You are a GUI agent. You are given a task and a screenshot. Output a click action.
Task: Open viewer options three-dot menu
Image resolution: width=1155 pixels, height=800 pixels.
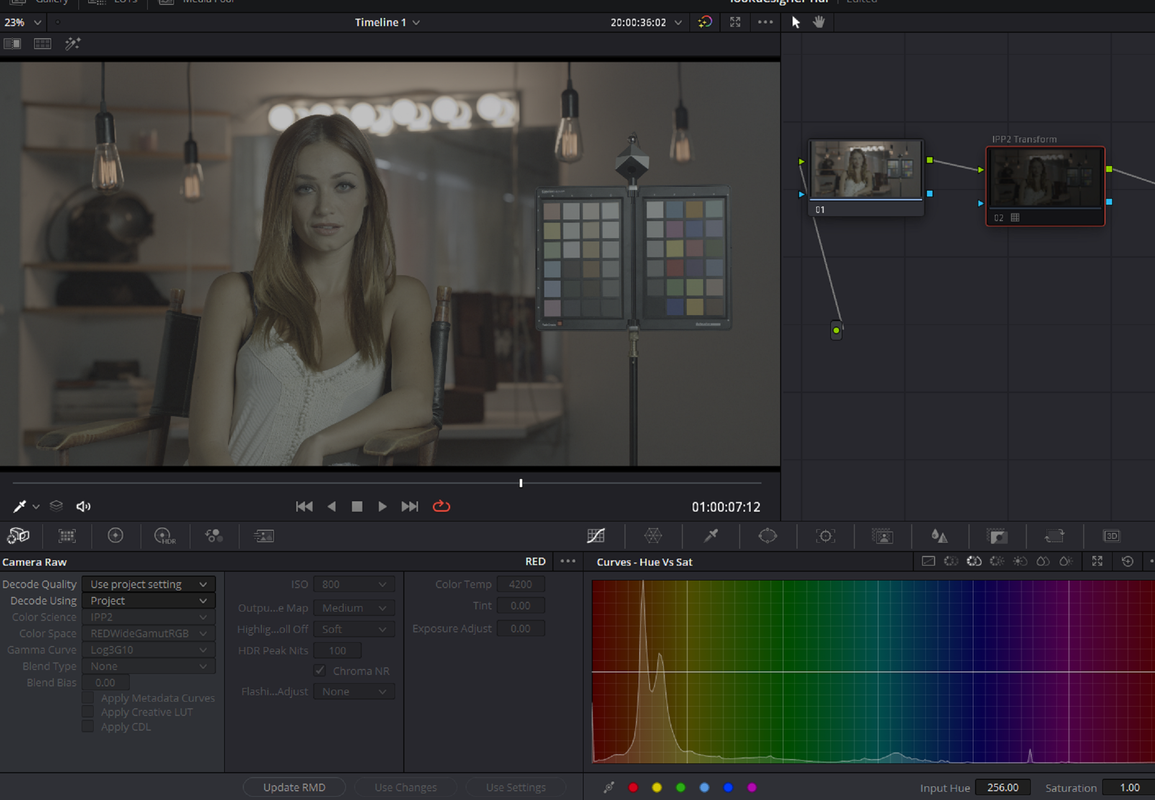(x=765, y=22)
